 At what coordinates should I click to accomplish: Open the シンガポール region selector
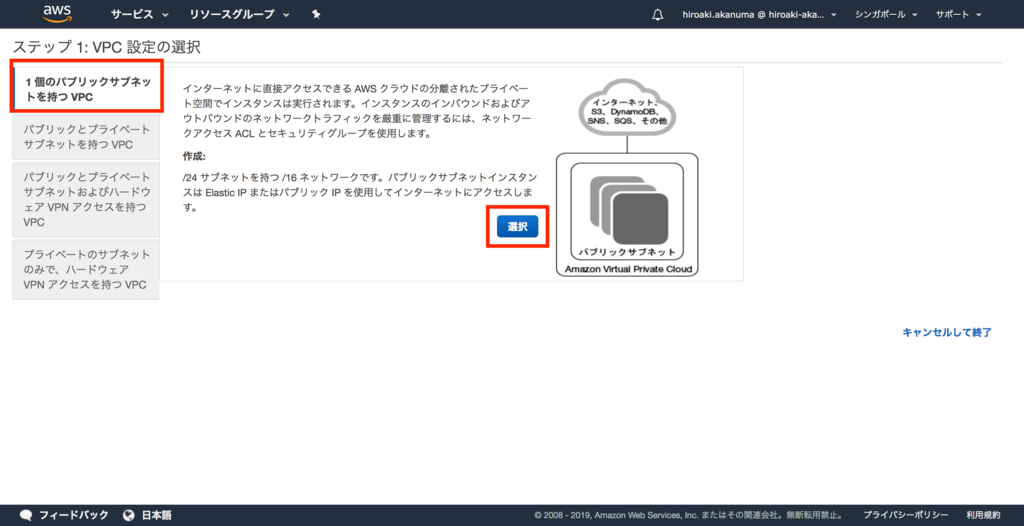(x=886, y=14)
